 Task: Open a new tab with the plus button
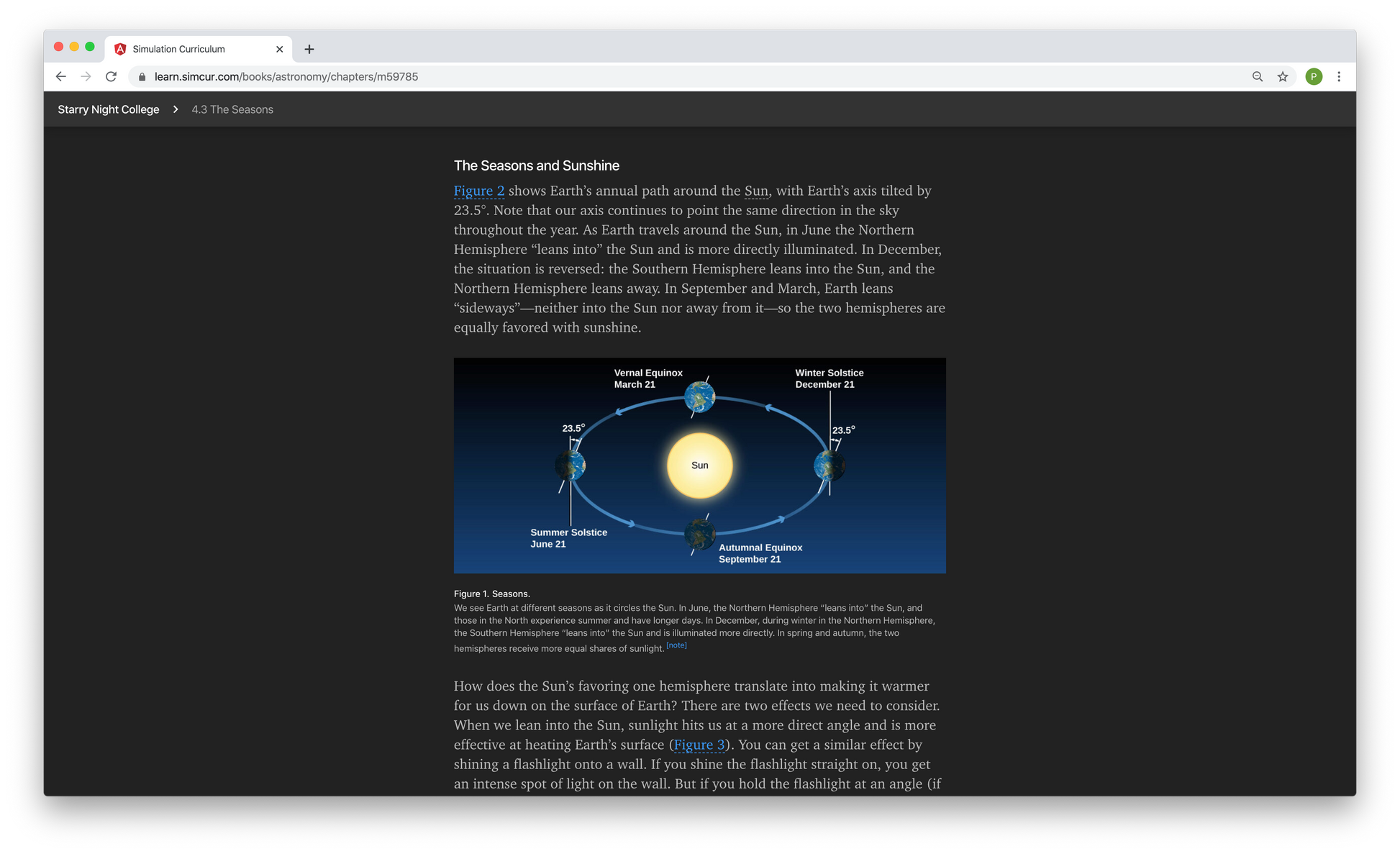pos(309,49)
